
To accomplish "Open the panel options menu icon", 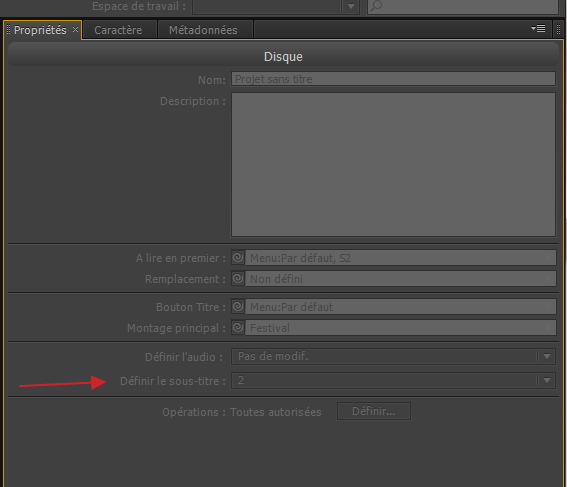I will click(538, 29).
